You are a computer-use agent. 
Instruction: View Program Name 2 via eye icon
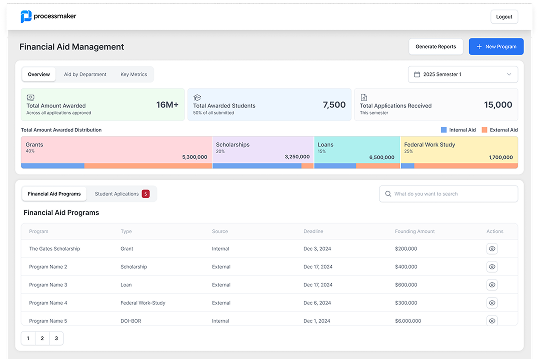click(x=492, y=267)
